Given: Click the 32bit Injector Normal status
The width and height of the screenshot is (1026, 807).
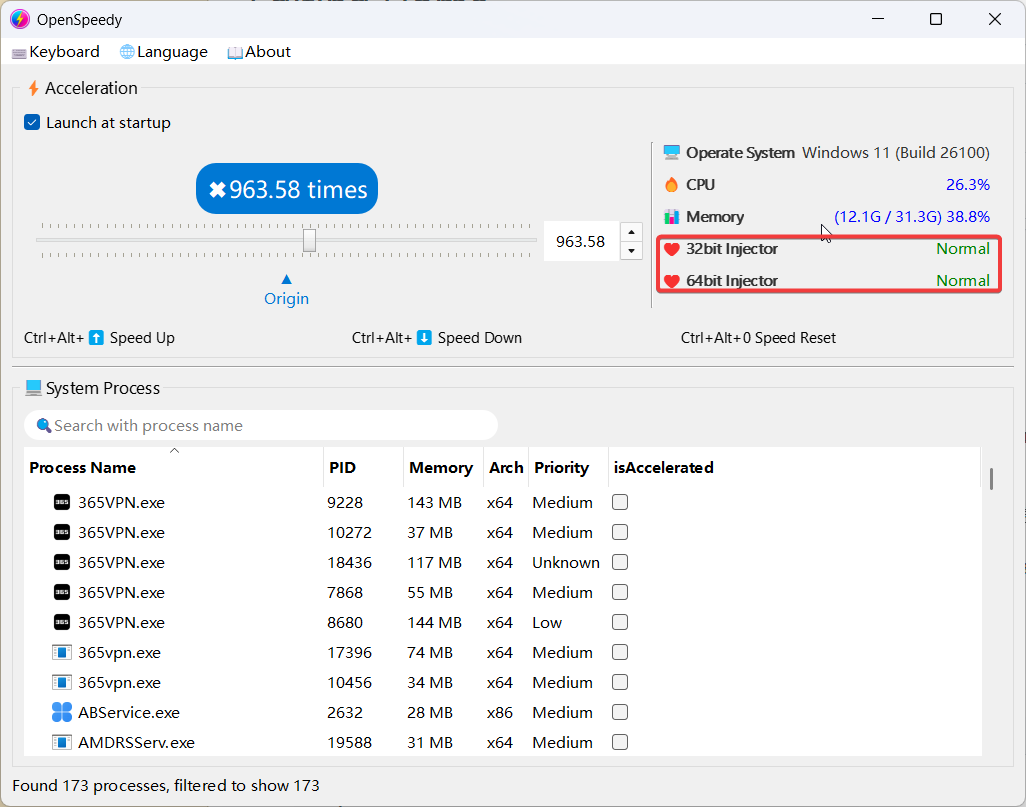Looking at the screenshot, I should [963, 249].
